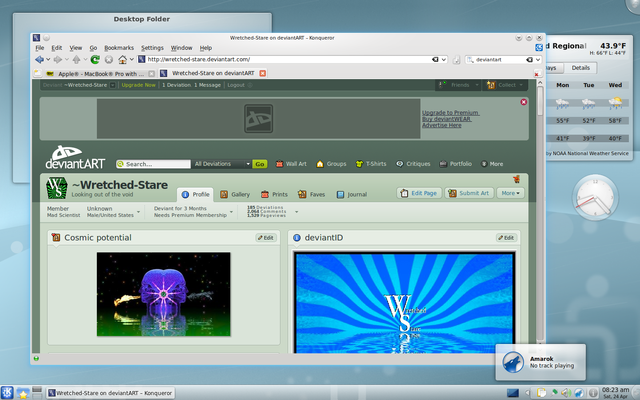The width and height of the screenshot is (640, 400).
Task: Open the More dropdown beside Submit Art
Action: [510, 193]
